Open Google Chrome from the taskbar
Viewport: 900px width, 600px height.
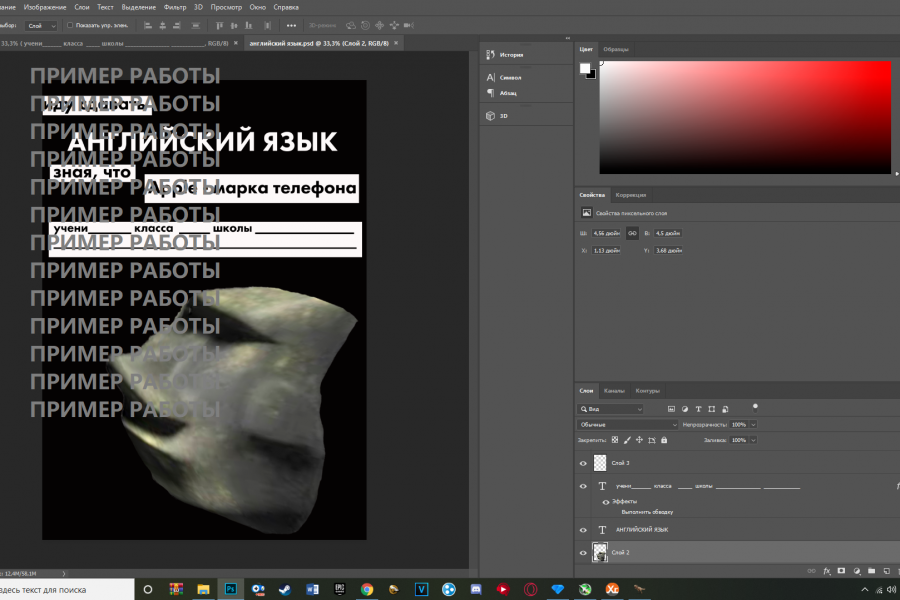(367, 589)
